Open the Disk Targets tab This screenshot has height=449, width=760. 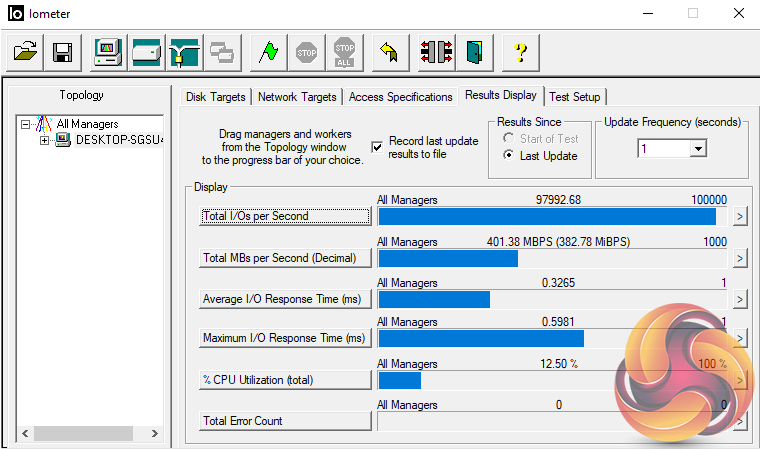(217, 97)
